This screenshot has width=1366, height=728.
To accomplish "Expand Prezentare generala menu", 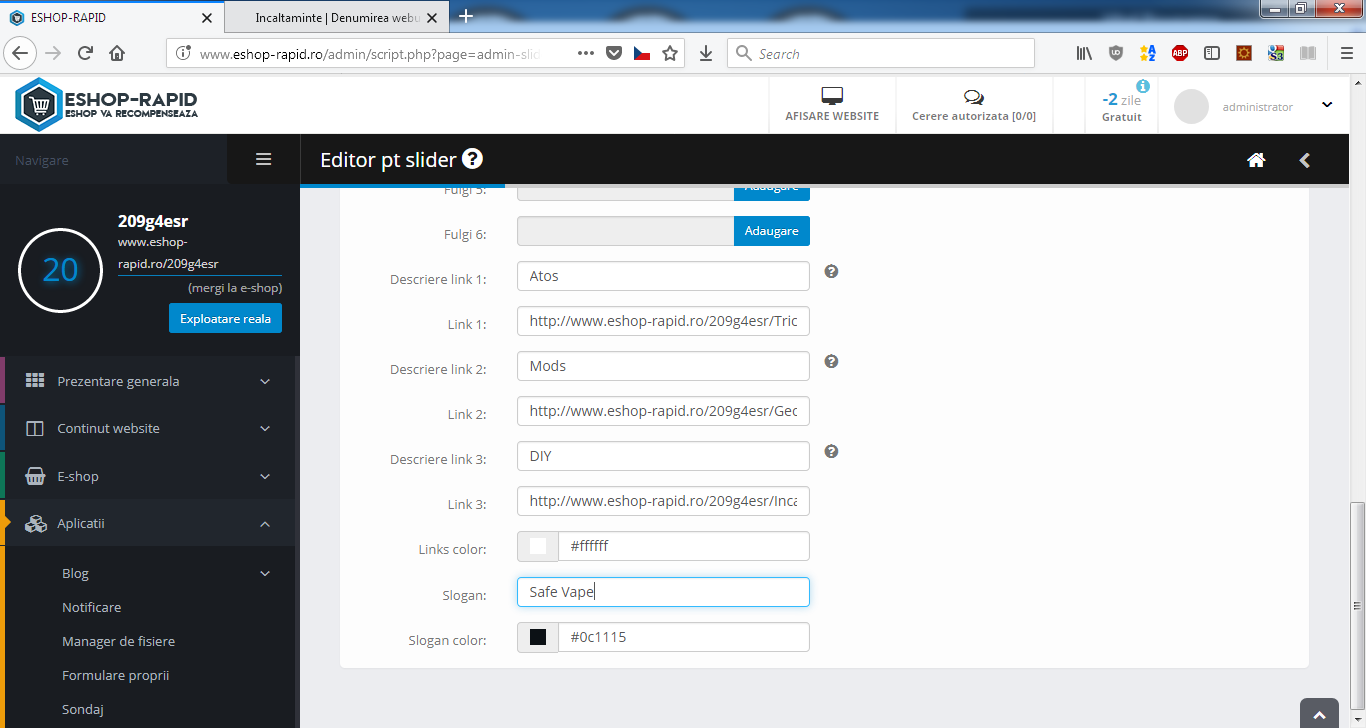I will (x=150, y=381).
